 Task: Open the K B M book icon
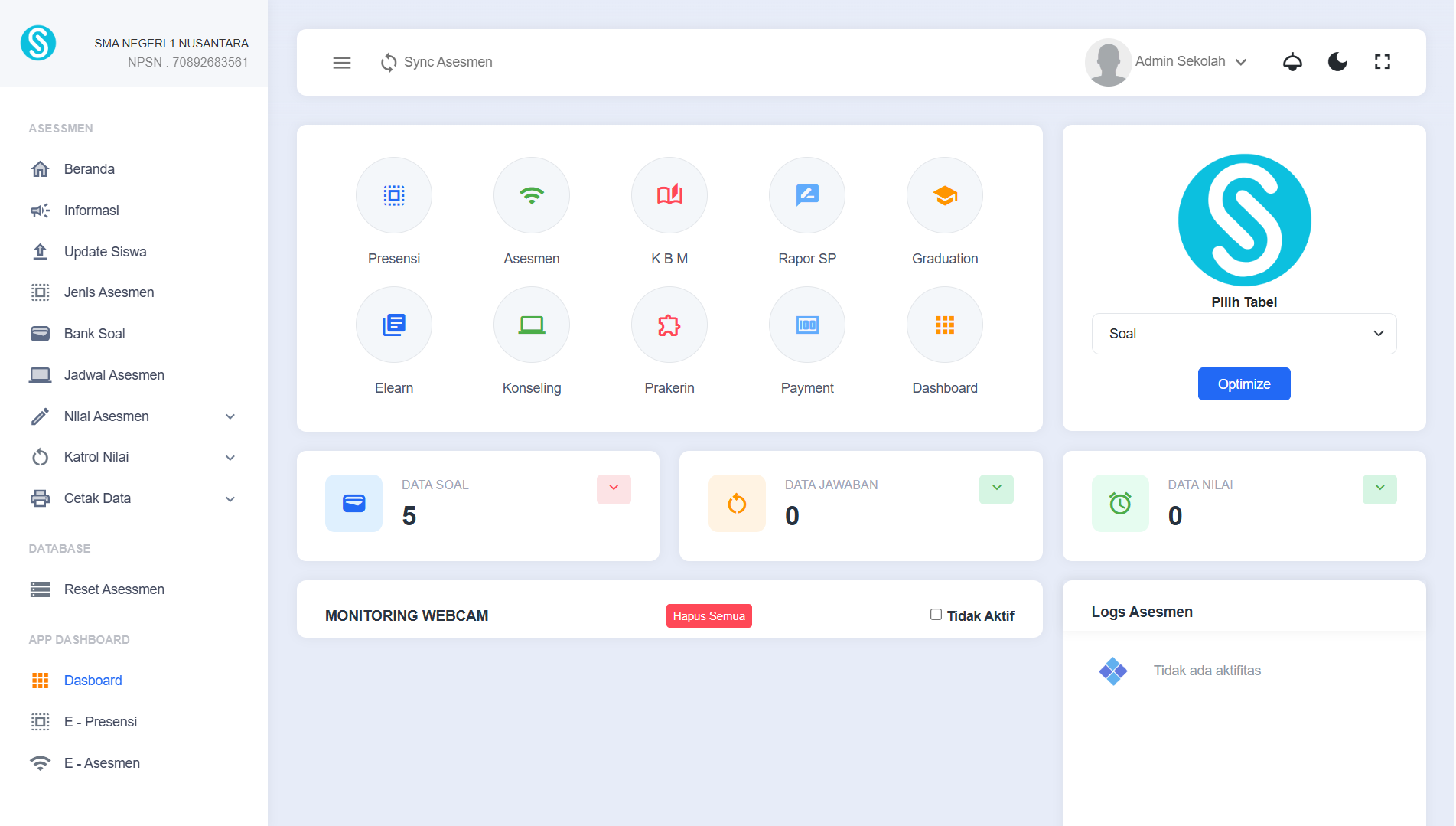click(x=669, y=195)
